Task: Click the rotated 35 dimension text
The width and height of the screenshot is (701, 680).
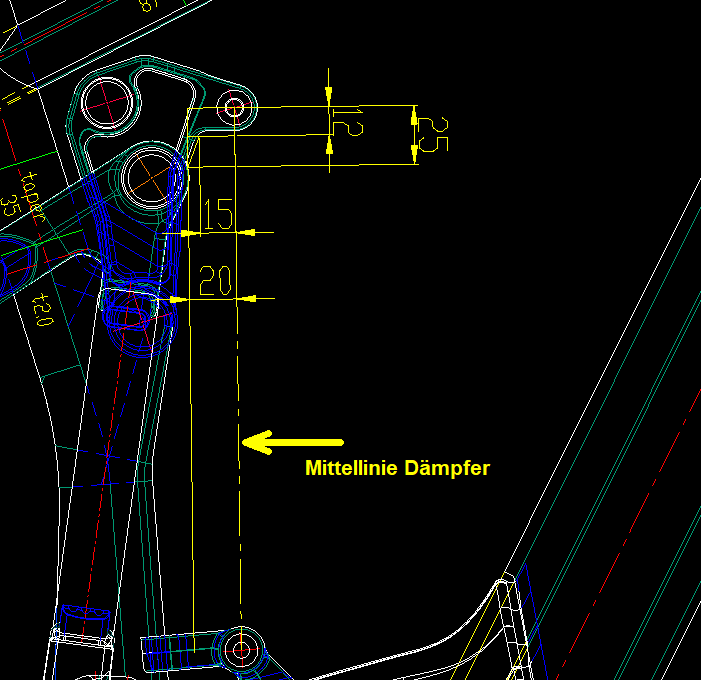Action: coord(10,205)
